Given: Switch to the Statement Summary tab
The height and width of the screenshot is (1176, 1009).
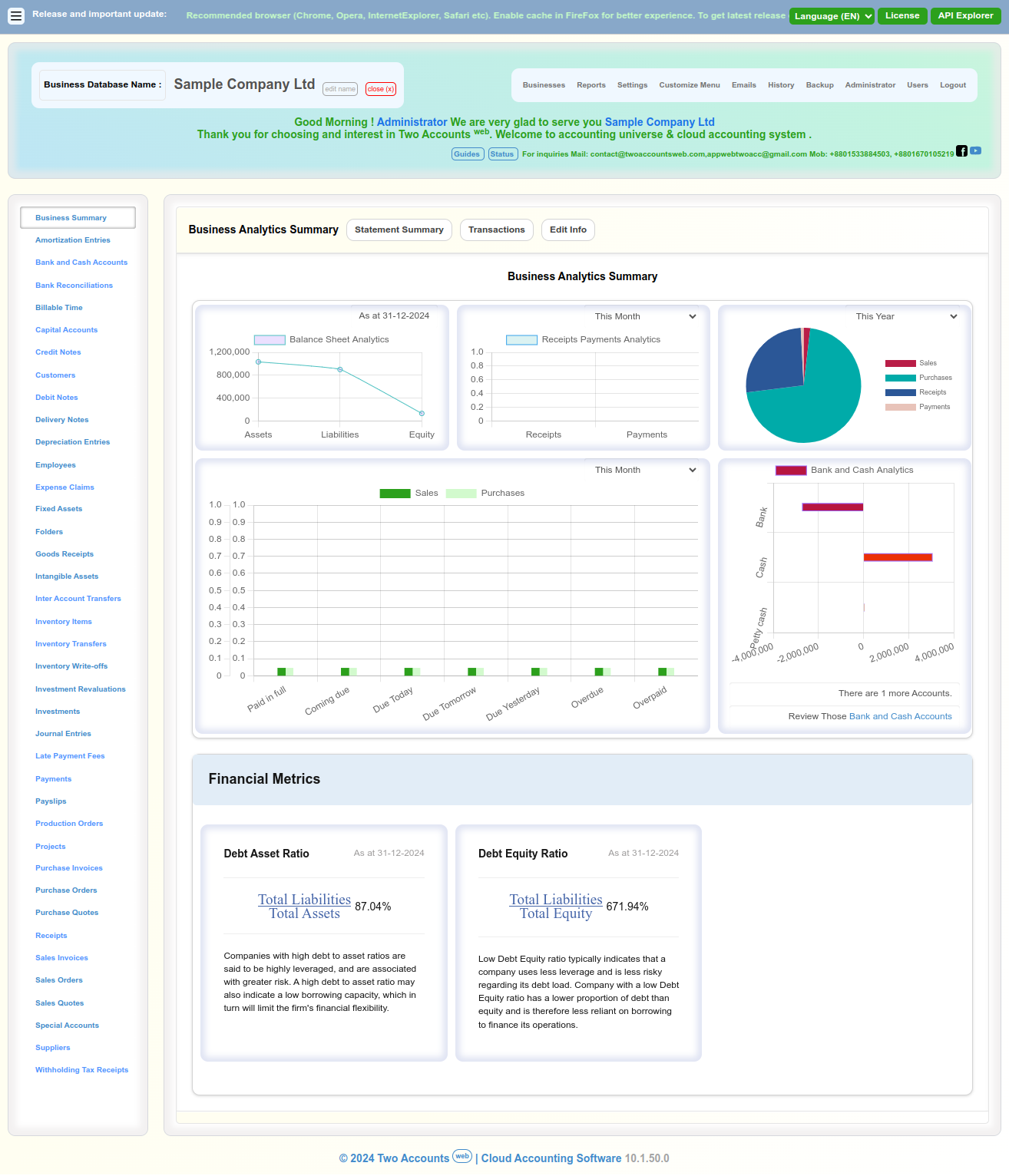Looking at the screenshot, I should tap(399, 230).
